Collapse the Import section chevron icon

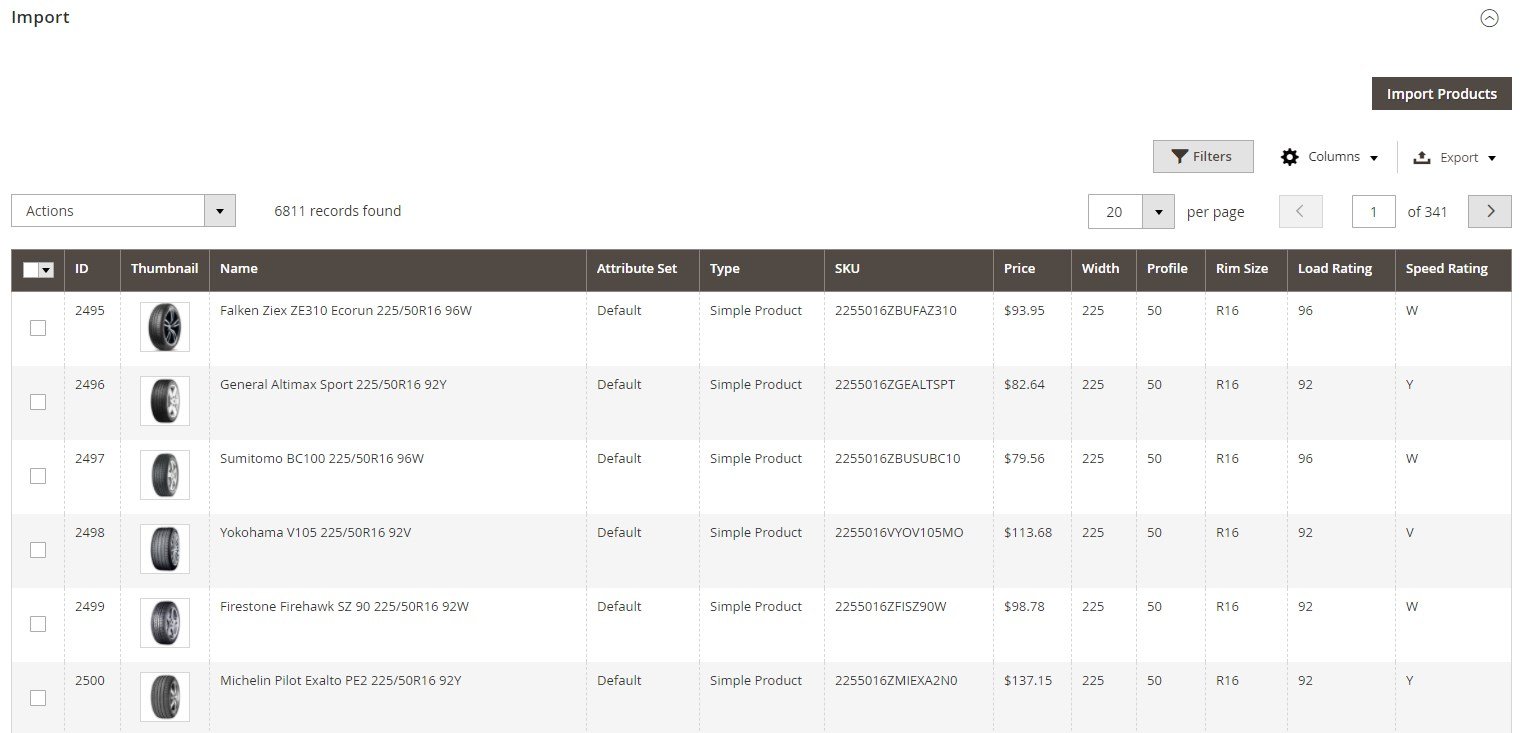[x=1489, y=18]
